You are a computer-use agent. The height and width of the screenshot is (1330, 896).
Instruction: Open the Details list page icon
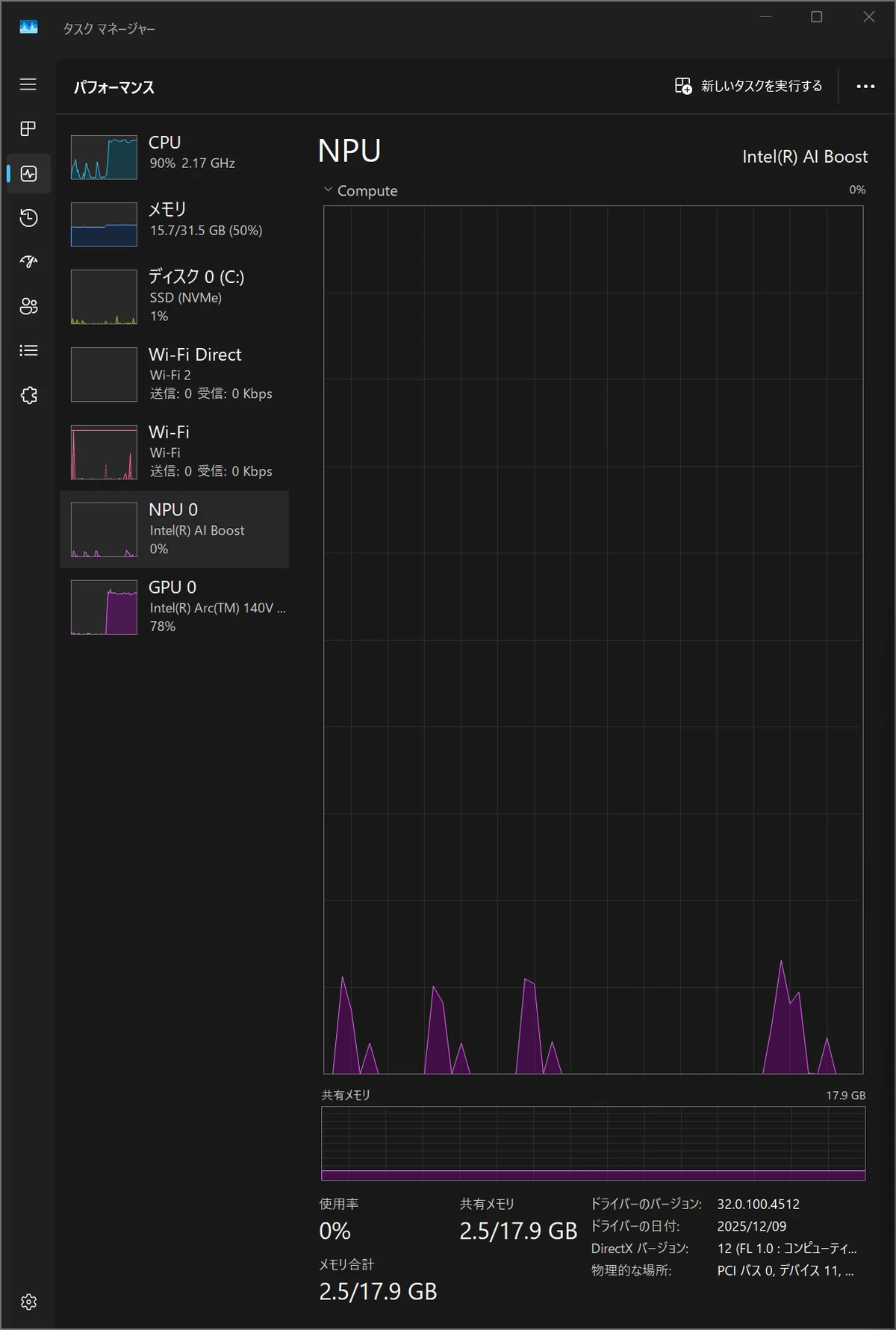click(28, 350)
